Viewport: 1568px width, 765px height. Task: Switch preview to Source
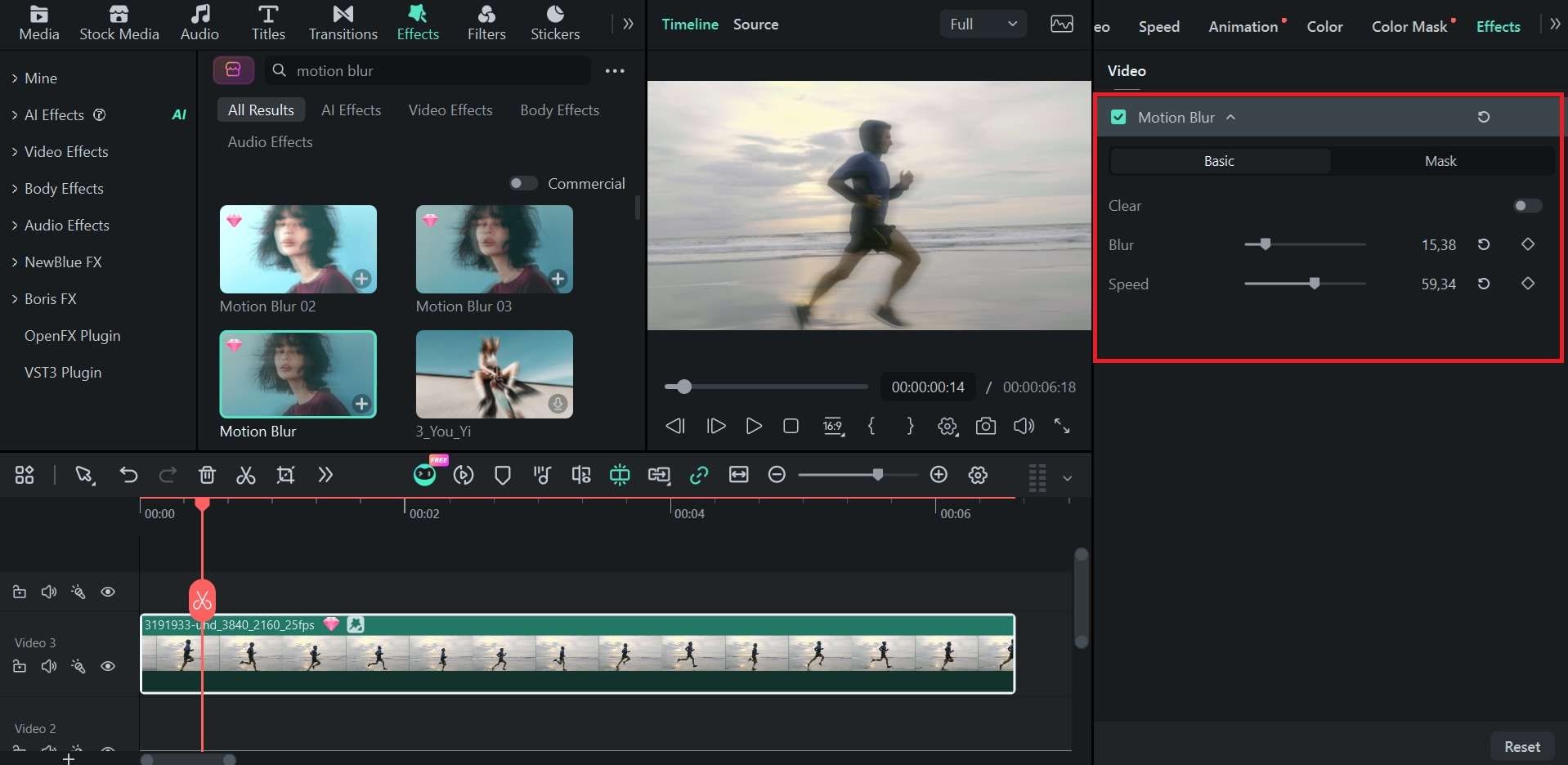pyautogui.click(x=755, y=24)
